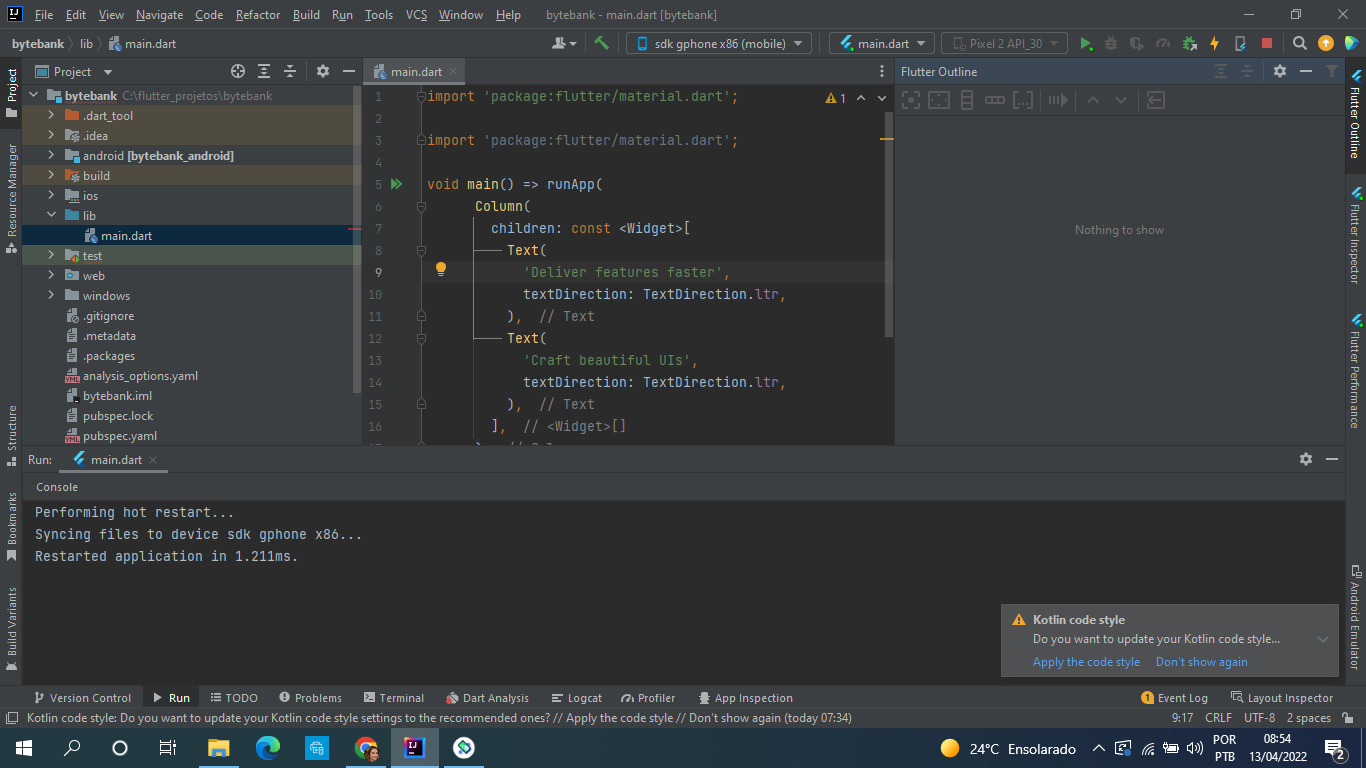1366x768 pixels.
Task: Click Expand All icon in Project panel
Action: 264,71
